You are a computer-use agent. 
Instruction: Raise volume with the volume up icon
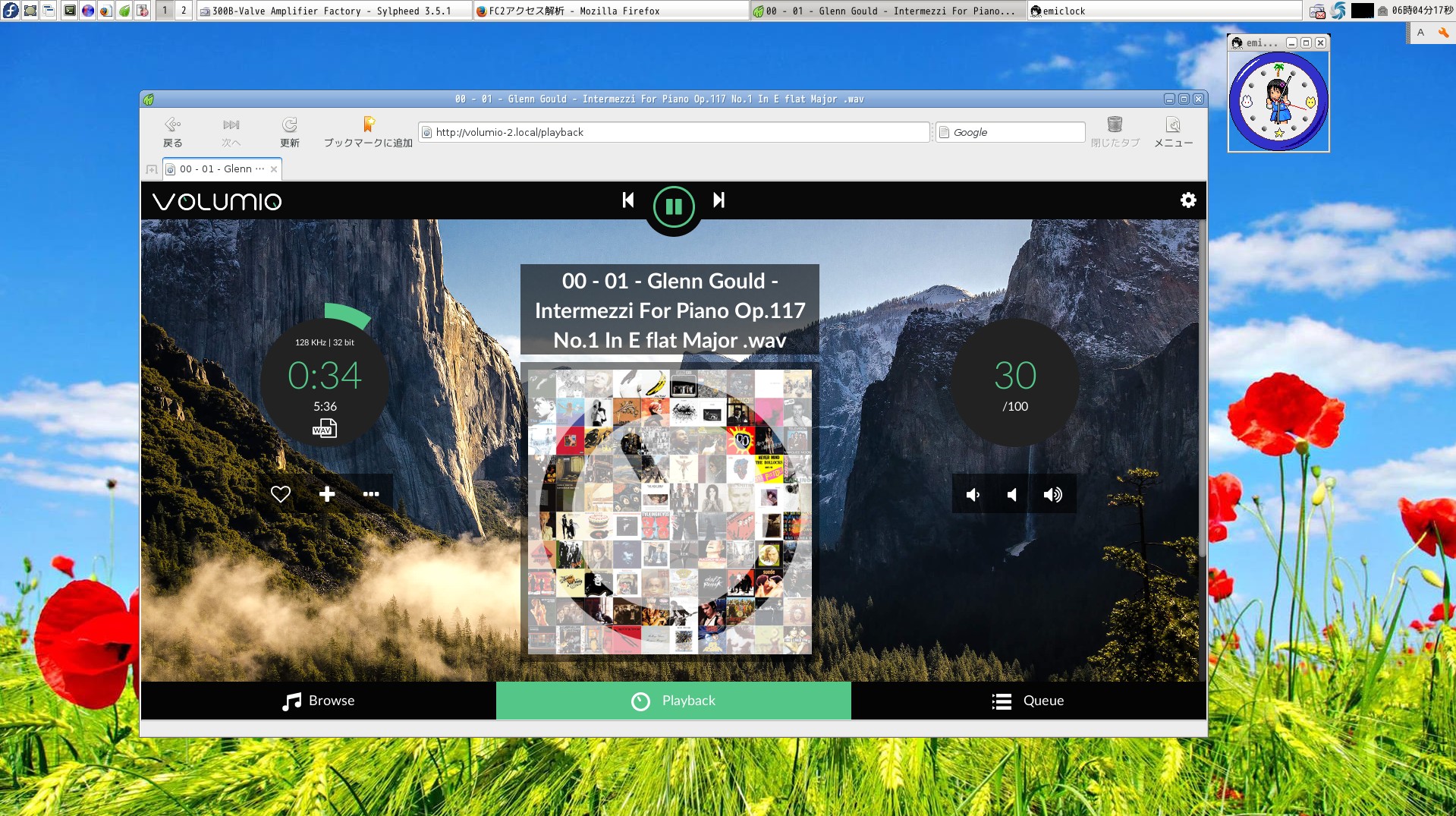1052,495
